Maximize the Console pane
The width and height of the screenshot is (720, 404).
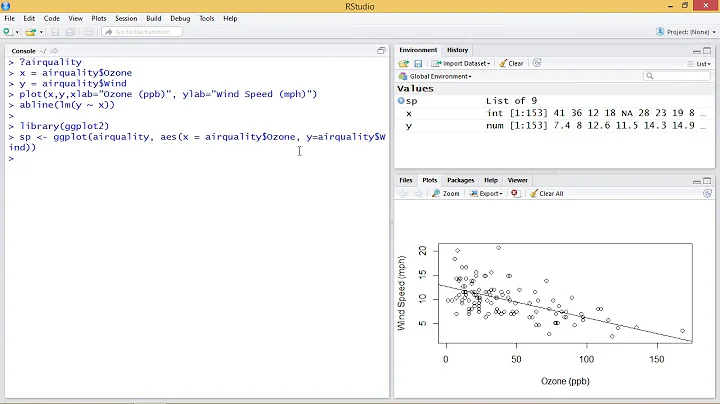click(x=381, y=50)
